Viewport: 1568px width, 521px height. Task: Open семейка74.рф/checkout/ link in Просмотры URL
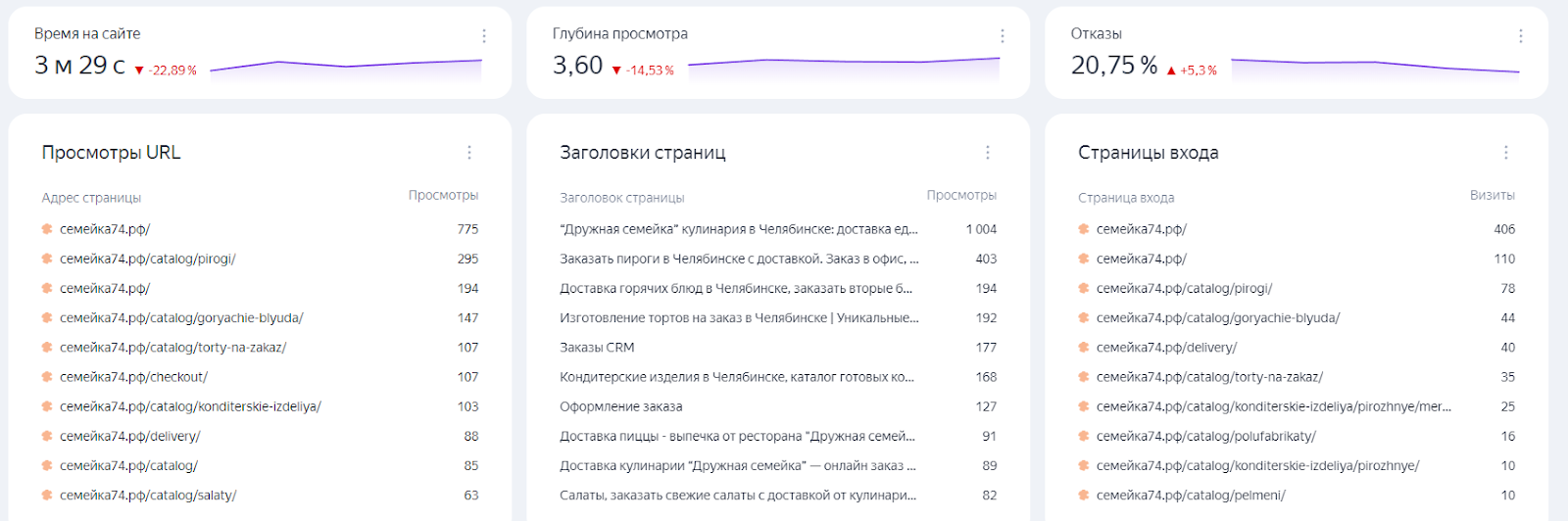click(133, 377)
